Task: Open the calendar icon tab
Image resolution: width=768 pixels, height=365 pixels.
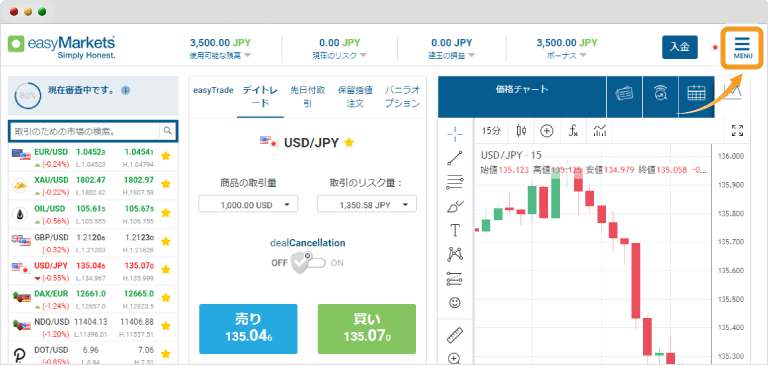Action: (696, 92)
